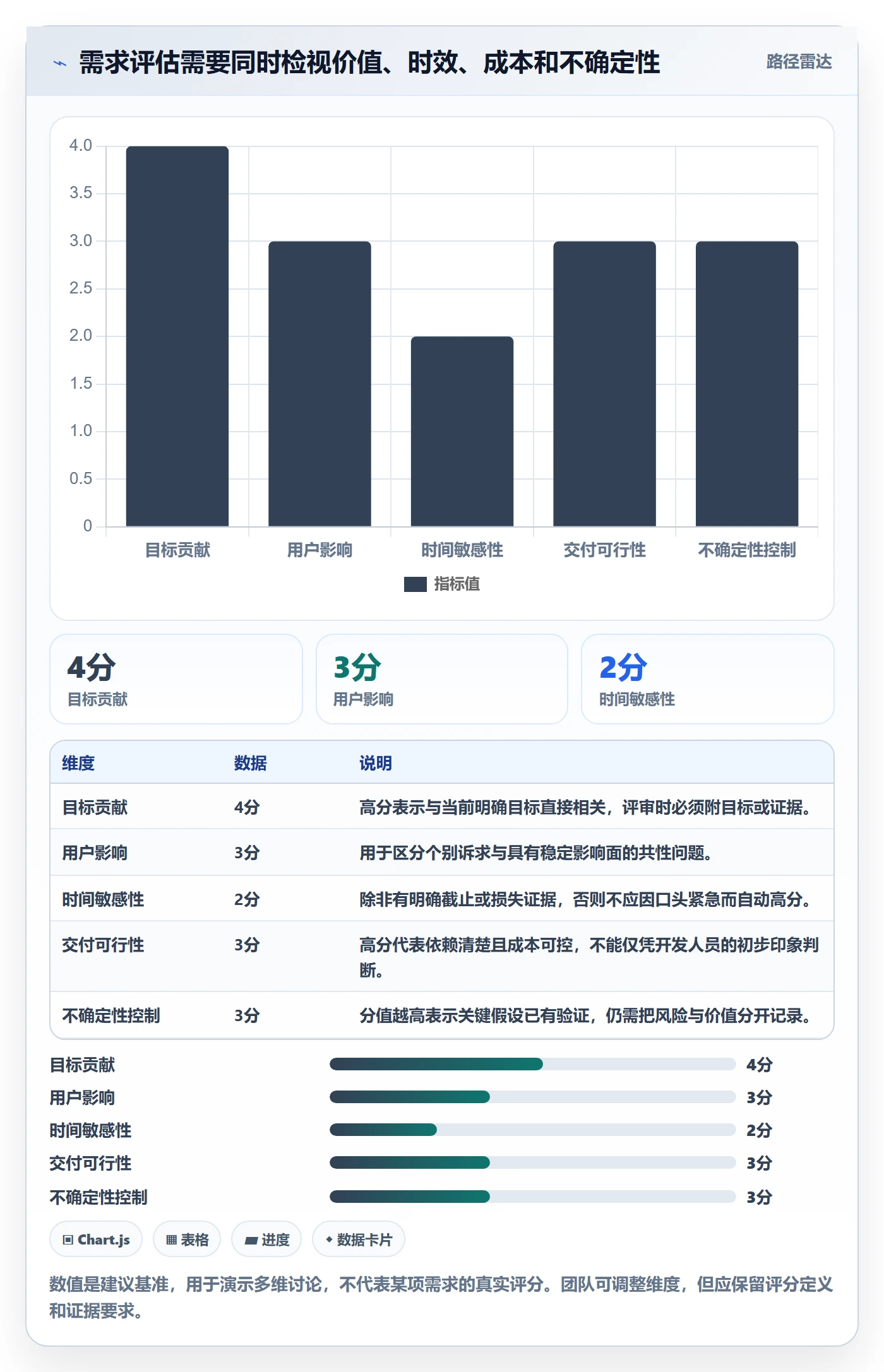Click the 交付可行性 label under chart axis
The height and width of the screenshot is (1372, 884).
(604, 550)
